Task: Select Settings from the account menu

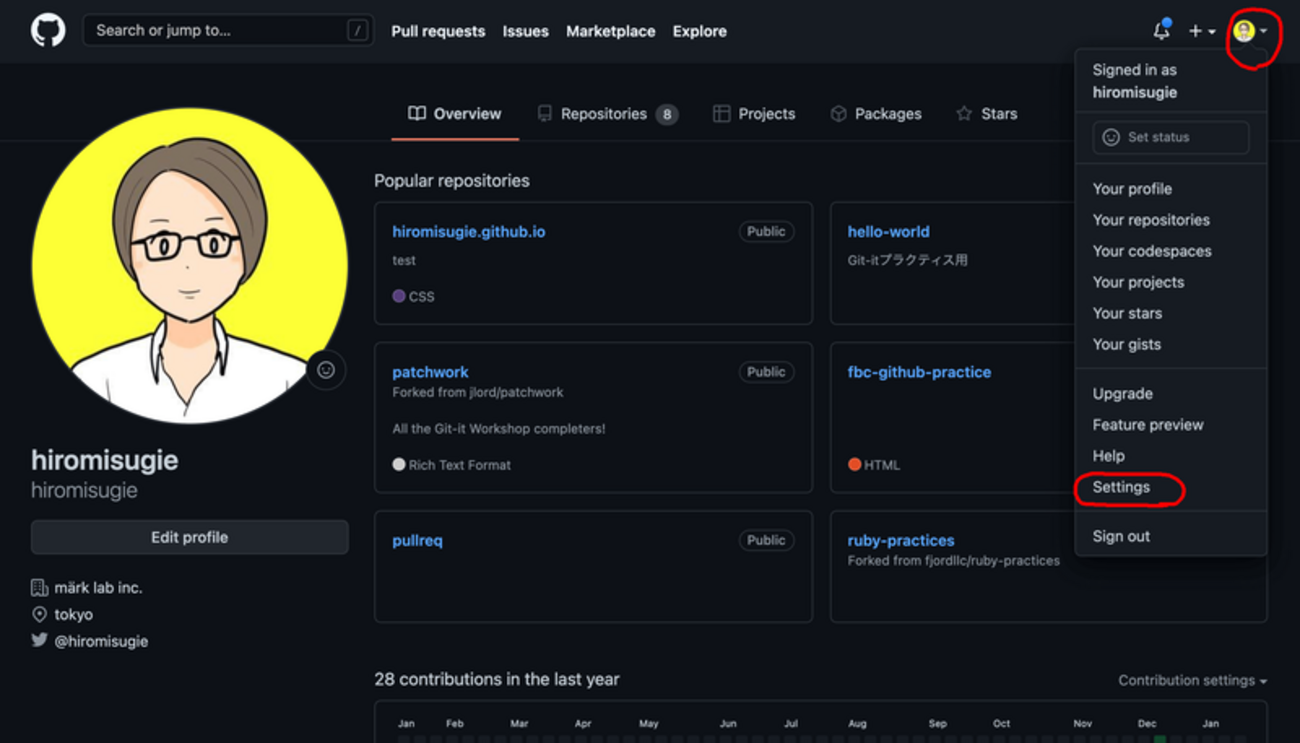Action: (1124, 487)
